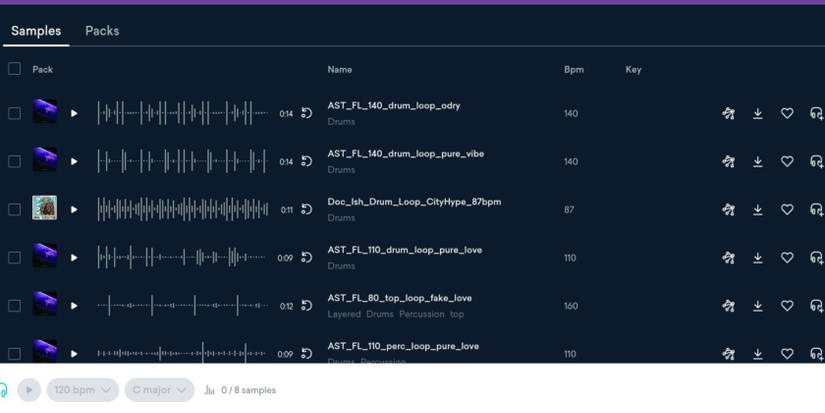Download AST_FL_80_top_loop_fake_love
Screen dimensions: 825x413
[x=758, y=306]
